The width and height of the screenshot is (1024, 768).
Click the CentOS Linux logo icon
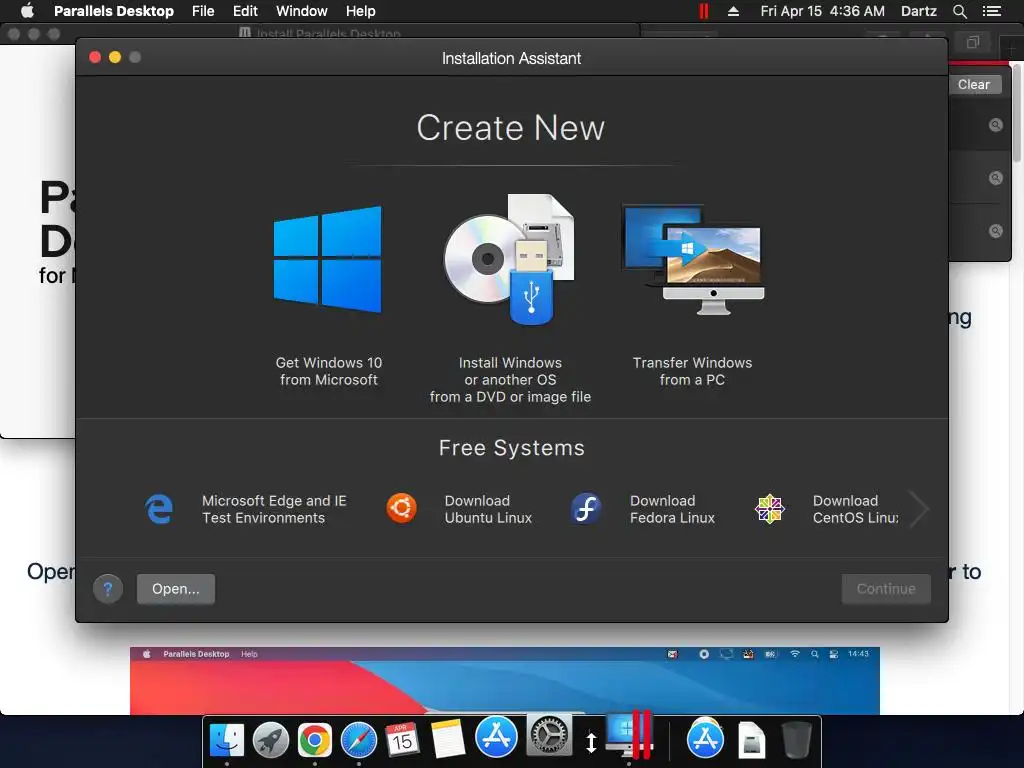(x=769, y=508)
